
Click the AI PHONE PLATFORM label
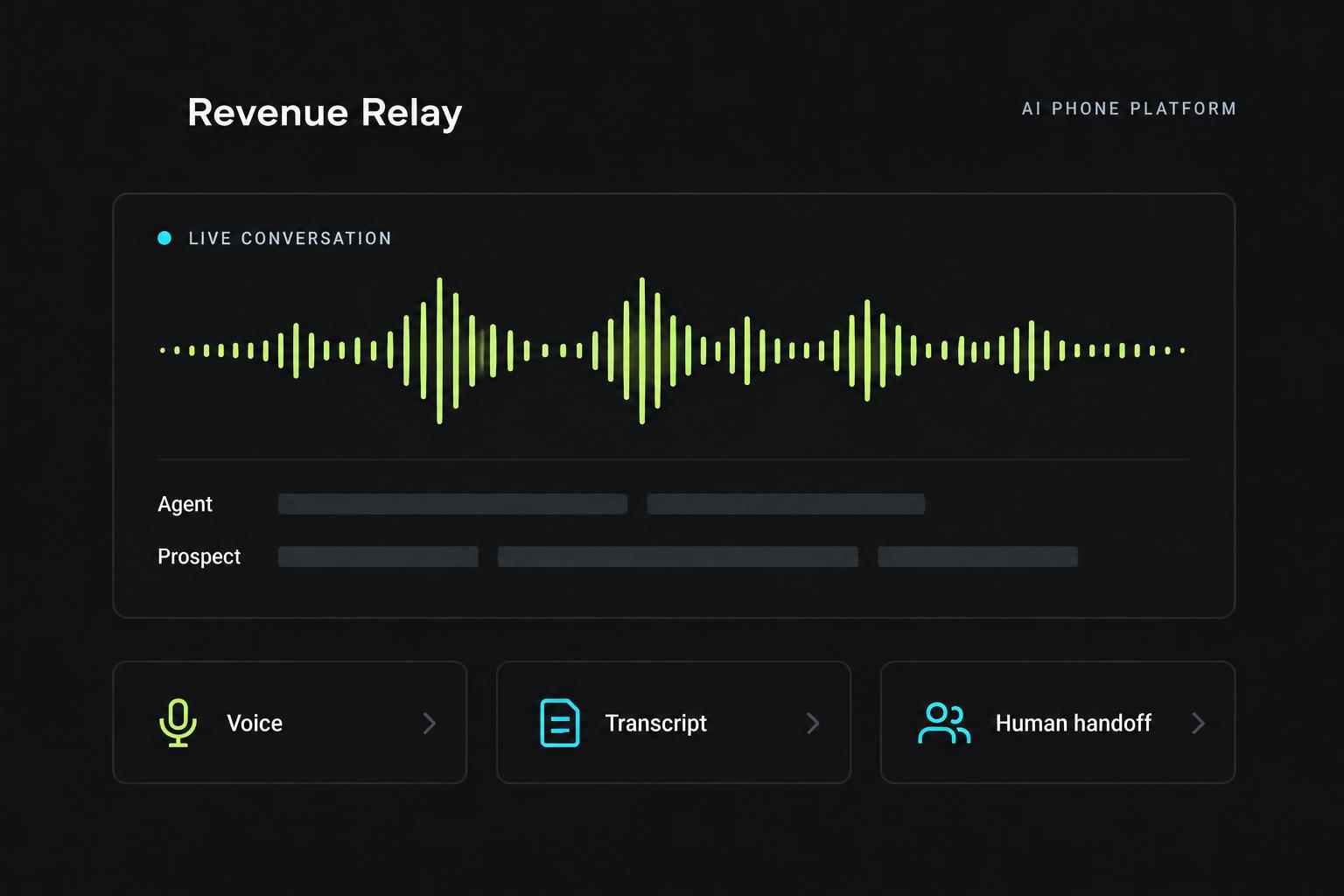point(1130,108)
